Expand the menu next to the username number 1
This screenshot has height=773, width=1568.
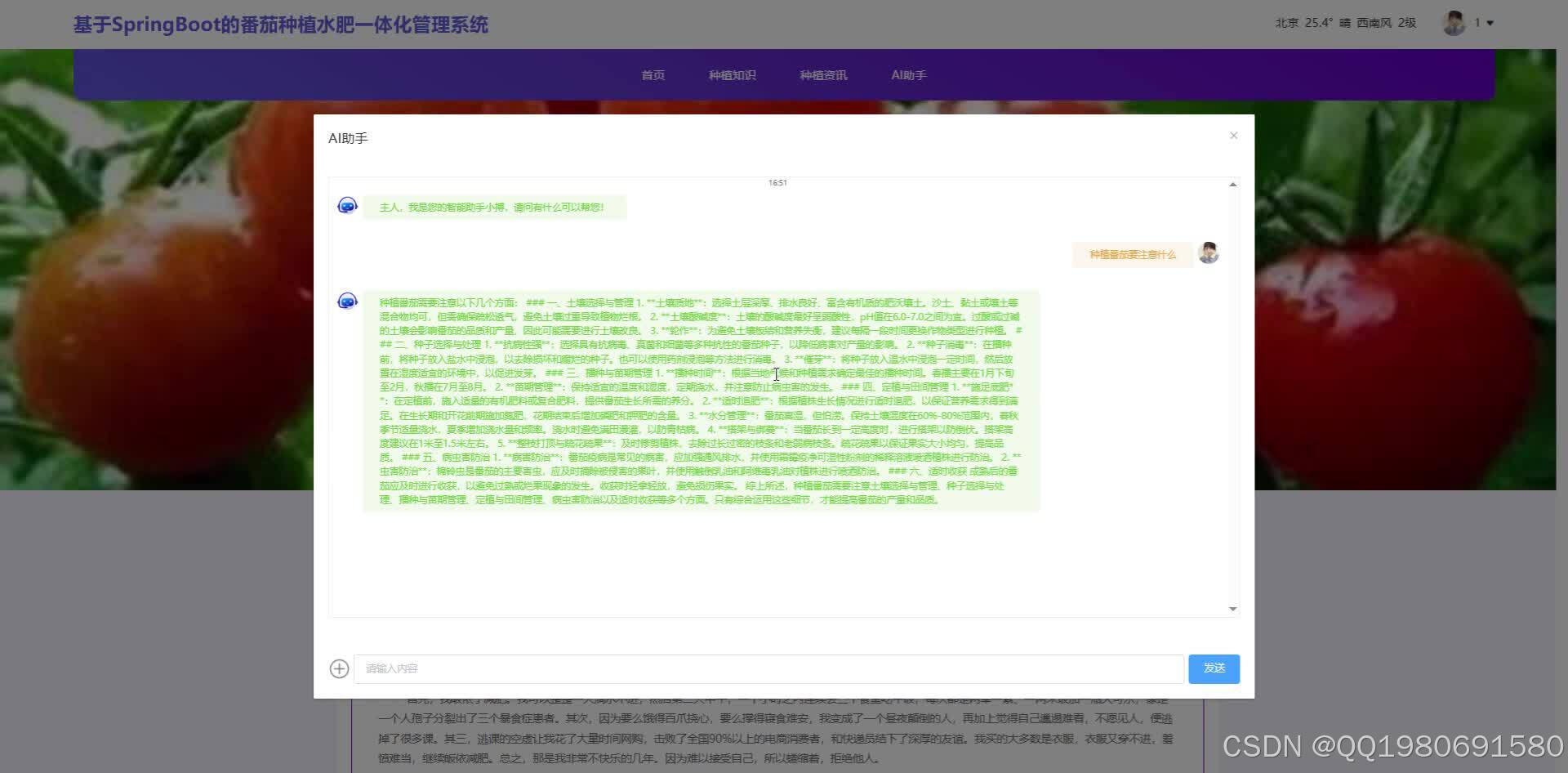1491,23
